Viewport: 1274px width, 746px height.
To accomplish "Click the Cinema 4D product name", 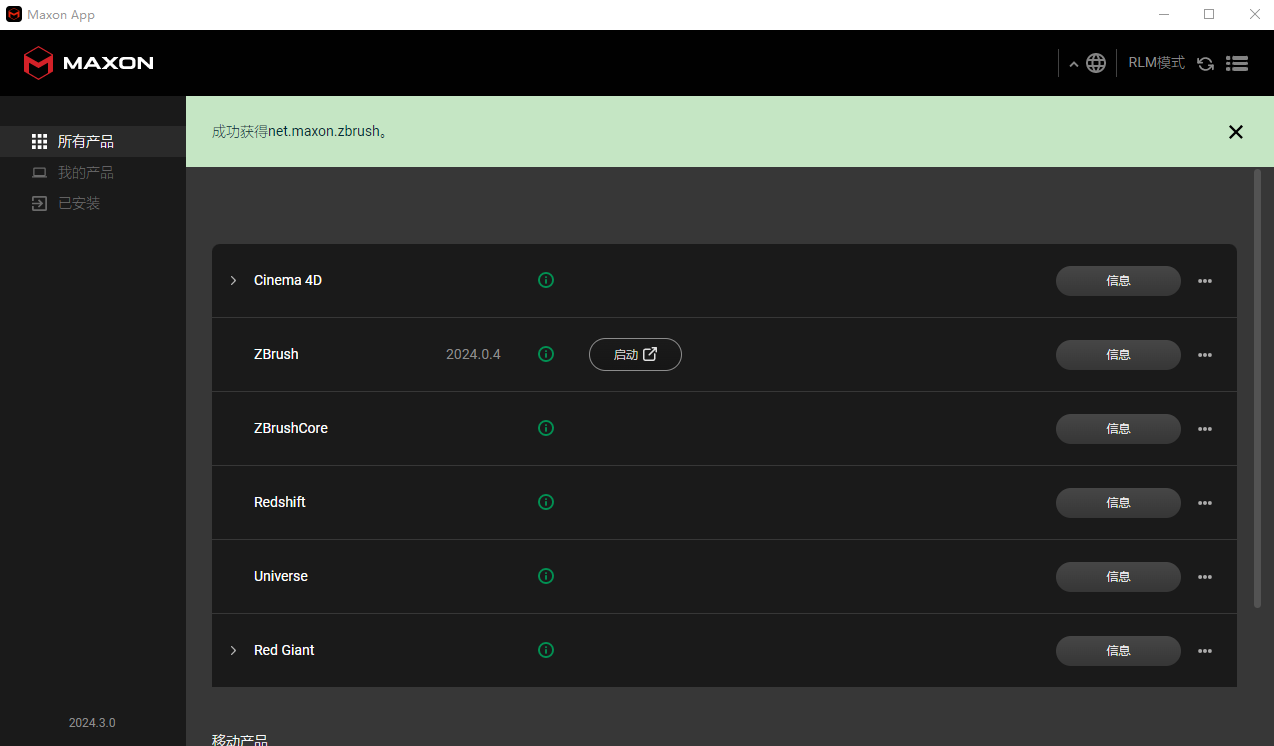I will (x=288, y=280).
